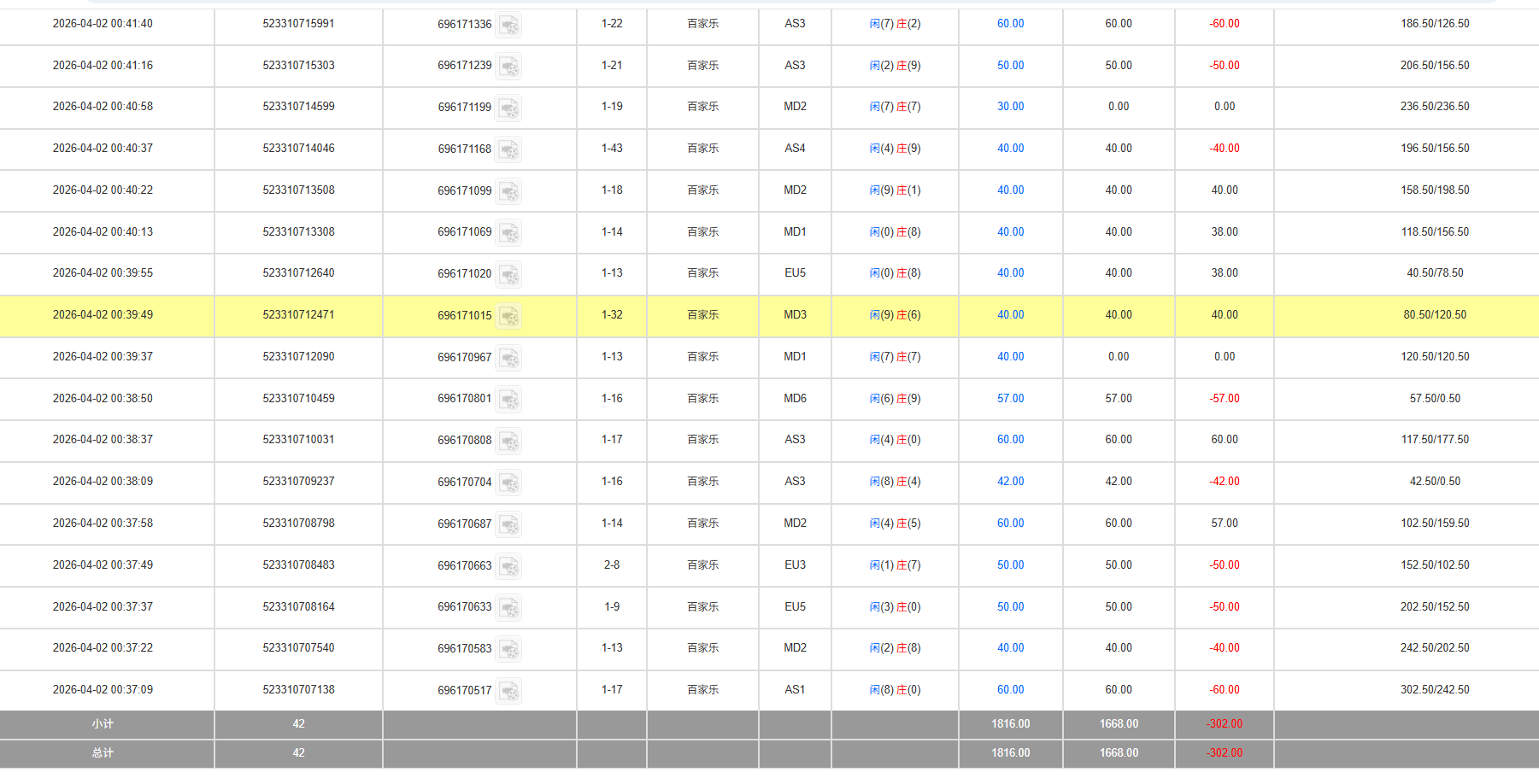Click video icon next to 696170967
1539x784 pixels.
tap(509, 358)
